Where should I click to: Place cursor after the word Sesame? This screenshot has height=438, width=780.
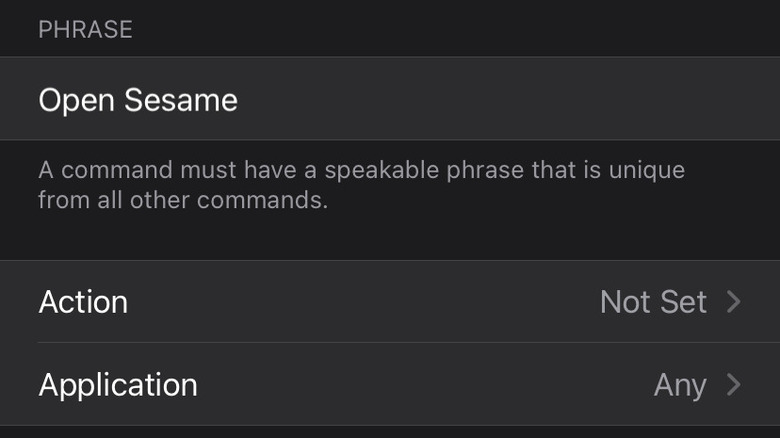(240, 100)
